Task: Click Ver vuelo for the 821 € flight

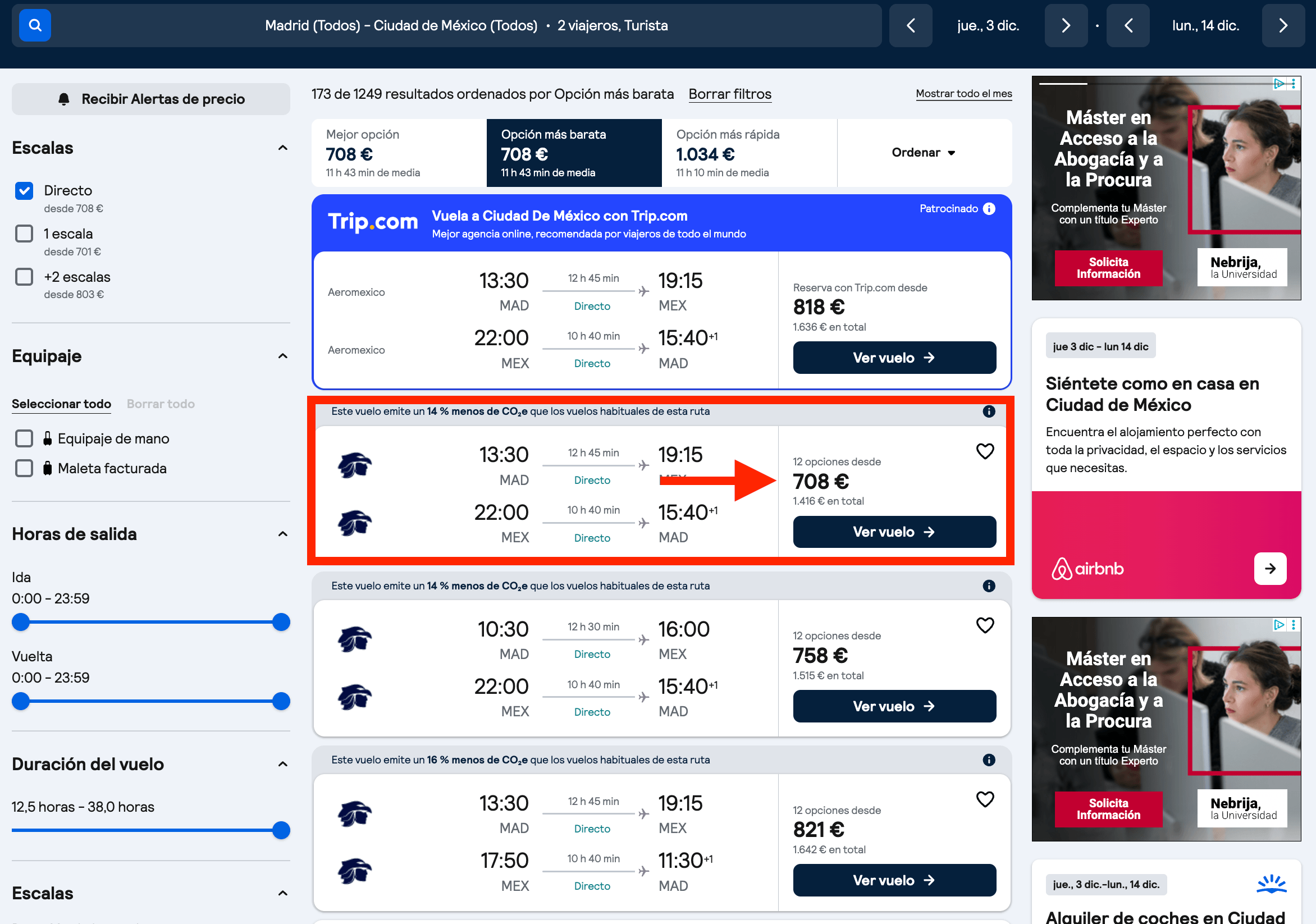Action: point(894,880)
